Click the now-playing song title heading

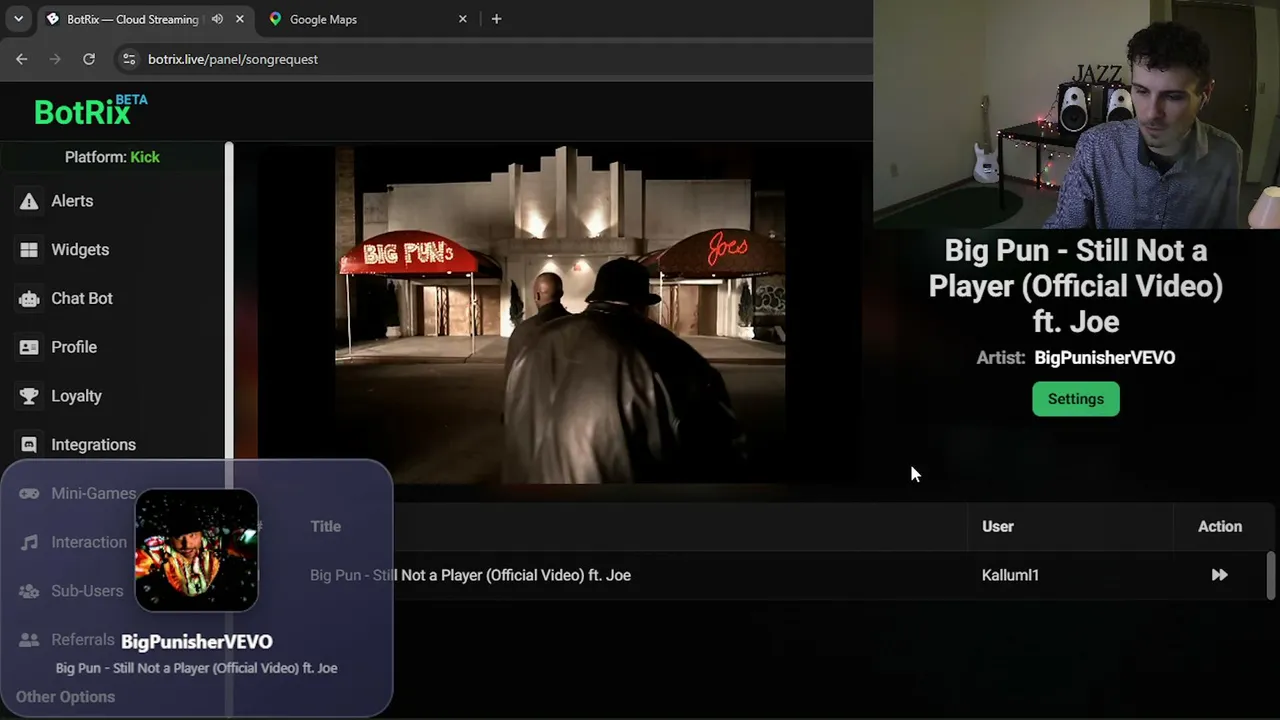tap(1076, 286)
